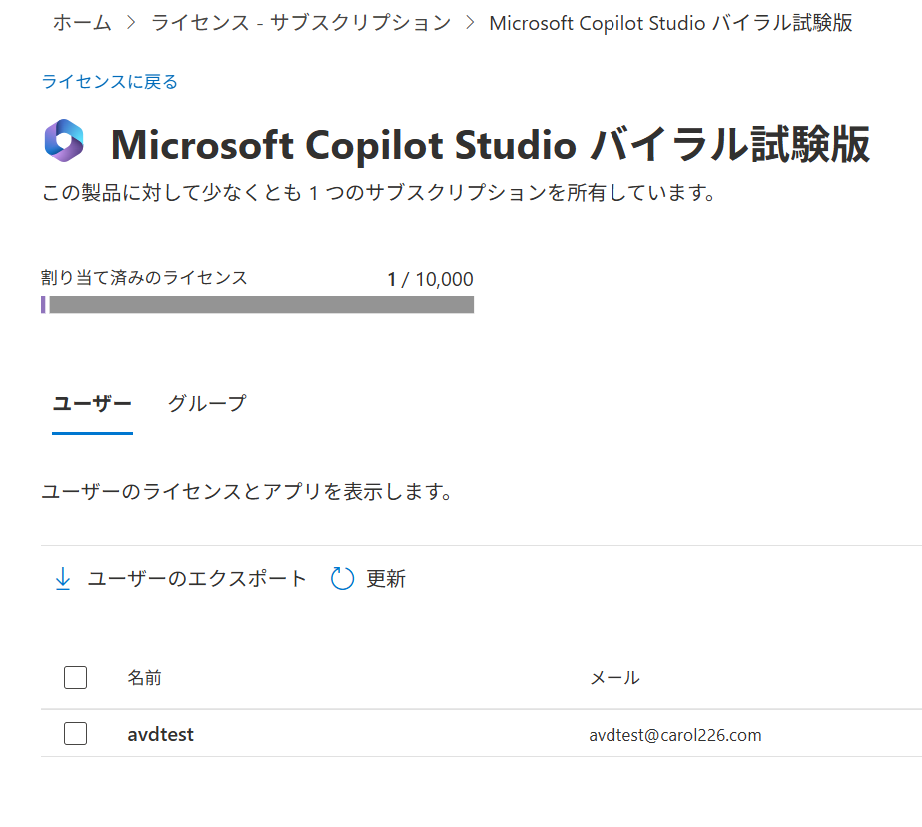The image size is (922, 827).
Task: Click the Microsoft Copilot Studio バイラル試験版 page heading
Action: (490, 144)
